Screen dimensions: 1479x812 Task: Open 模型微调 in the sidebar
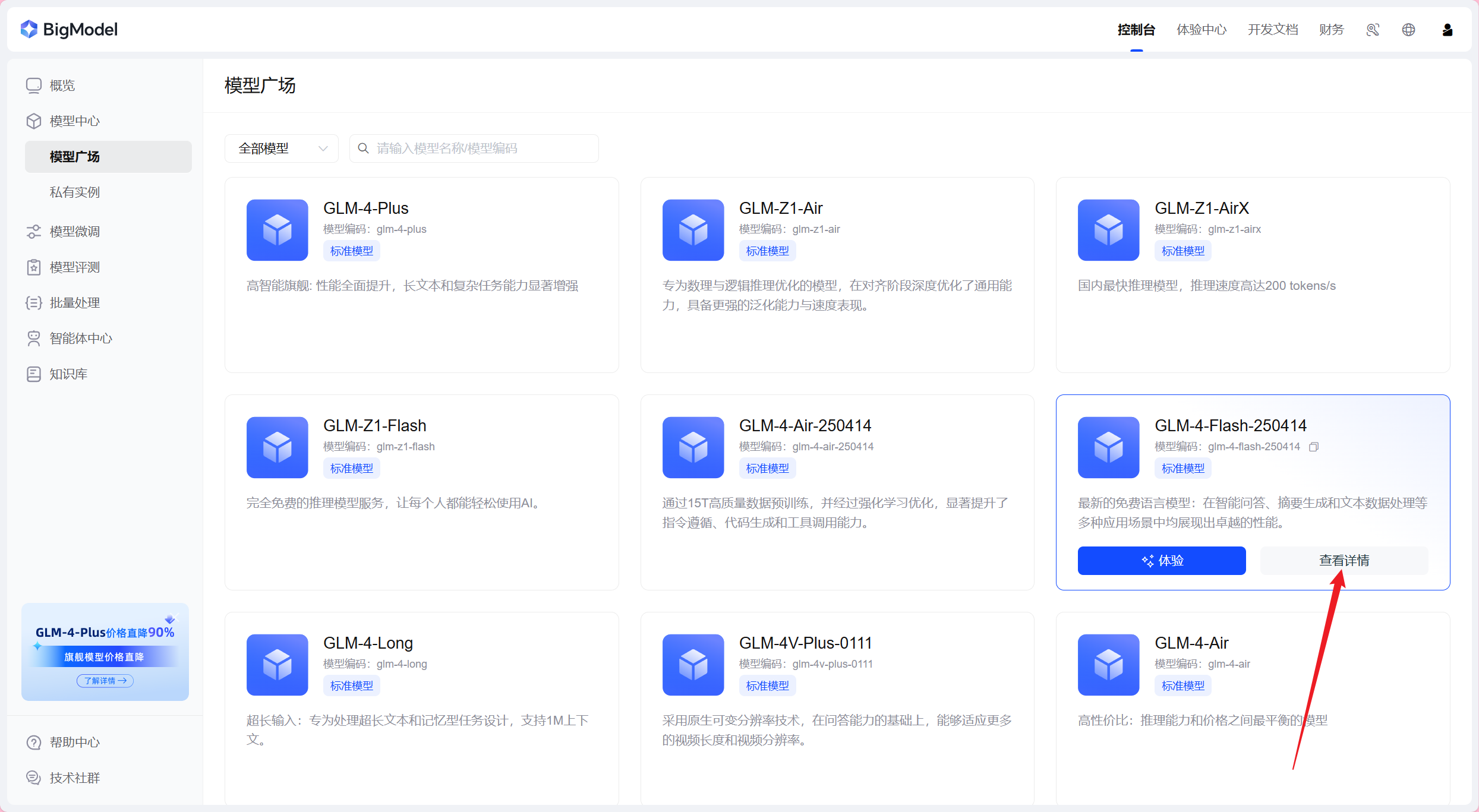coord(75,232)
